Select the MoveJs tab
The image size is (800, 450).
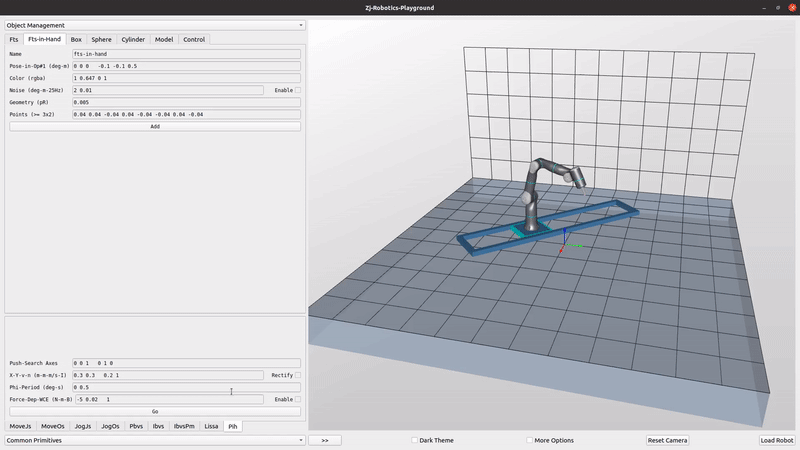[x=20, y=426]
